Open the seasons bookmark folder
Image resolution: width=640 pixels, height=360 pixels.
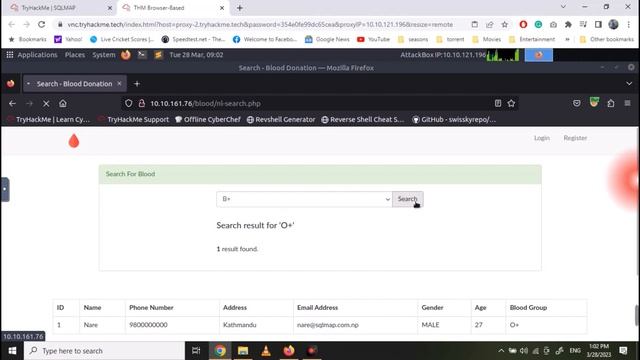pyautogui.click(x=413, y=39)
